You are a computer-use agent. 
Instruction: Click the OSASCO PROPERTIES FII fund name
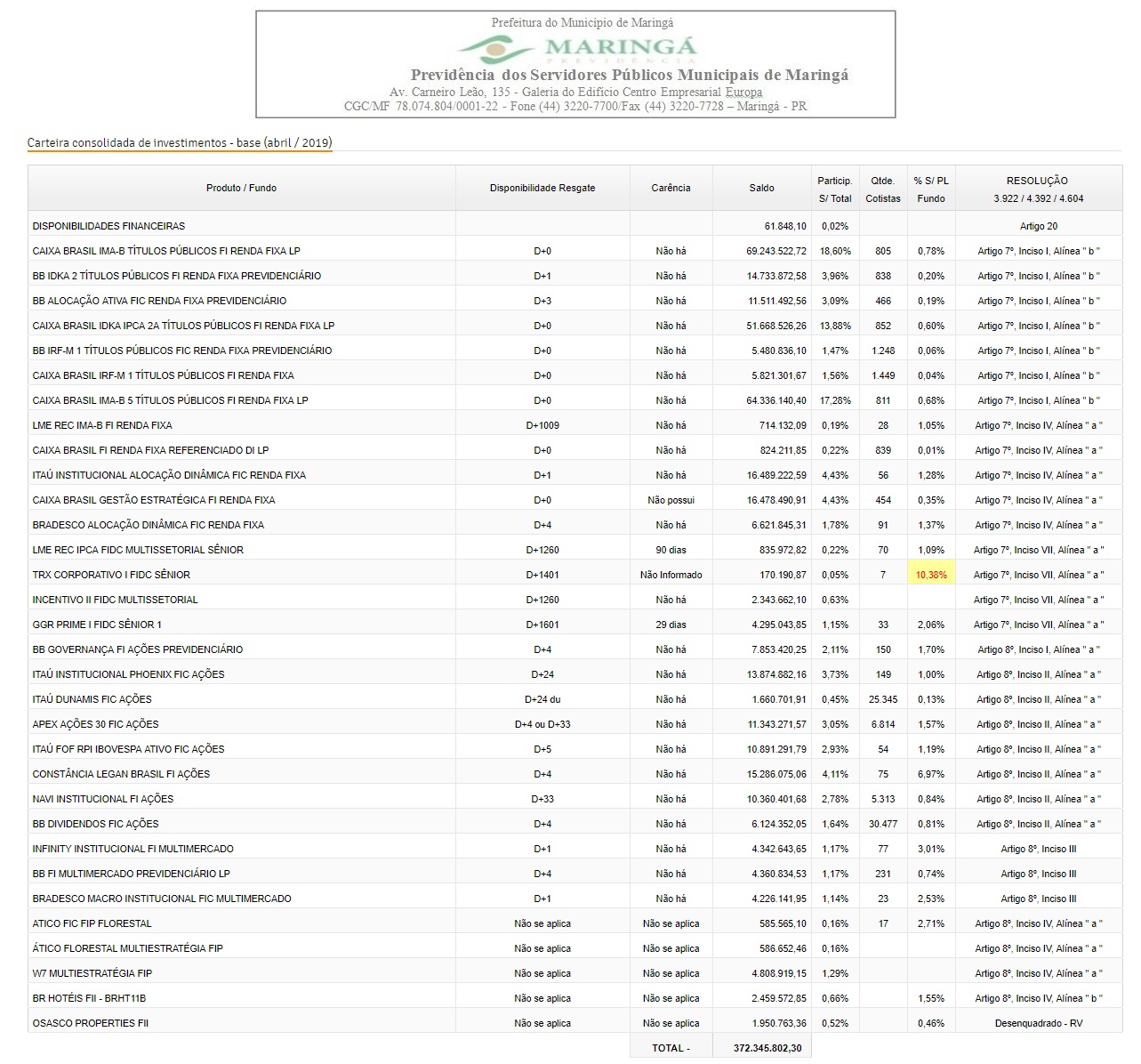(x=91, y=1023)
